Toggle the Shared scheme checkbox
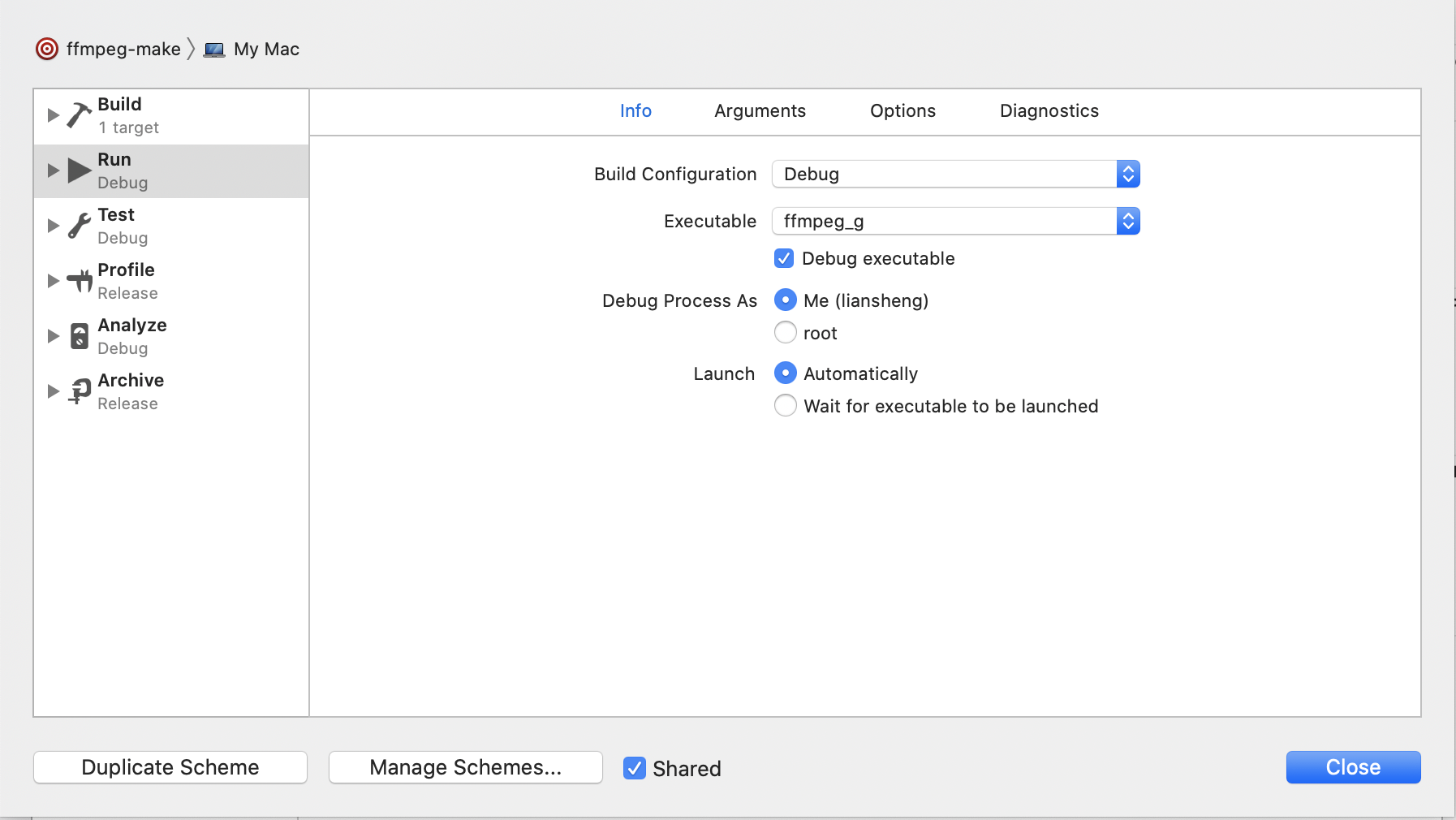This screenshot has width=1456, height=820. click(x=634, y=768)
